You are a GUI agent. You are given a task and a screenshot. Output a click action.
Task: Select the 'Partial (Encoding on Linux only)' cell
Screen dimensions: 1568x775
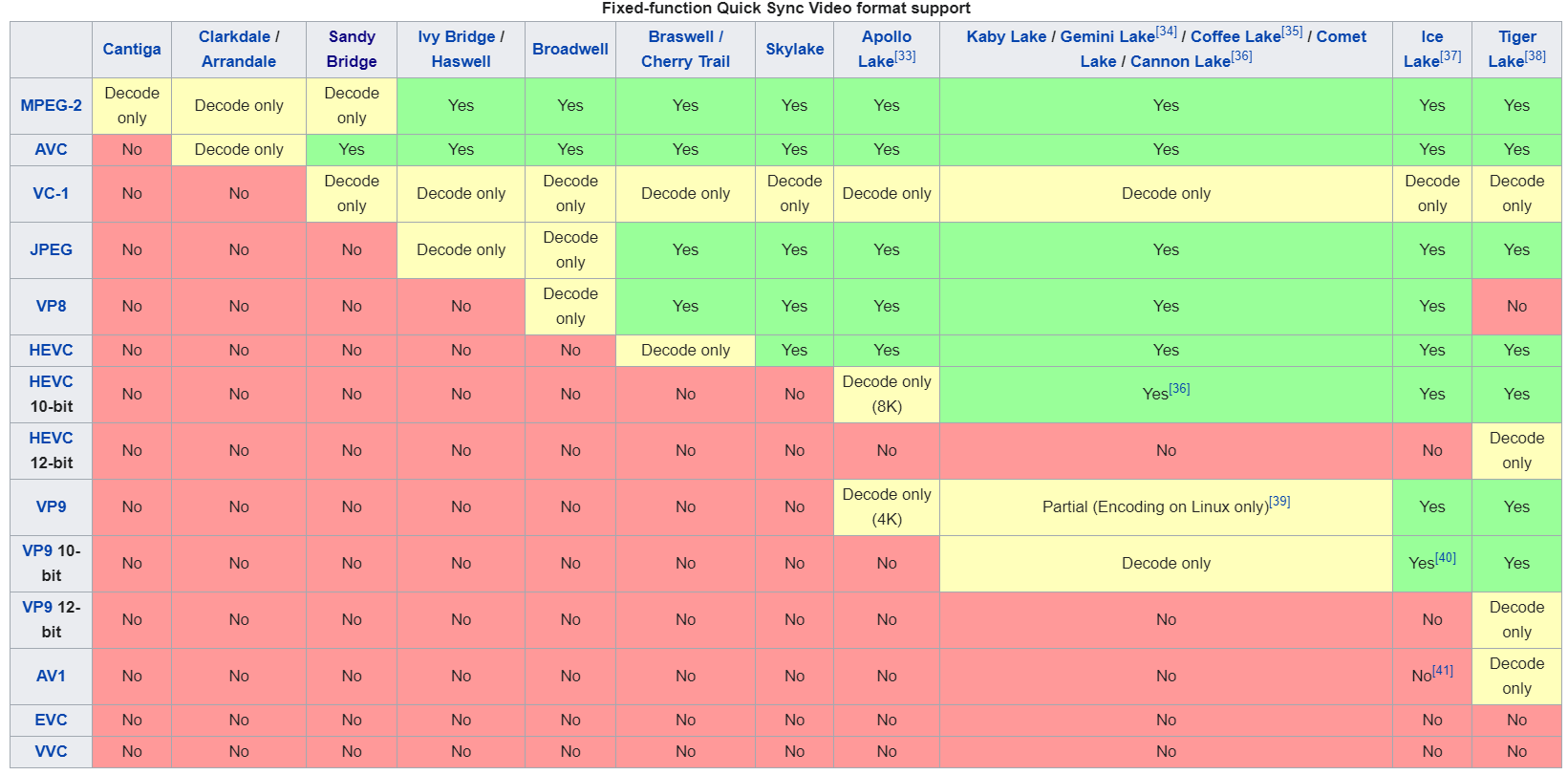pyautogui.click(x=1166, y=506)
